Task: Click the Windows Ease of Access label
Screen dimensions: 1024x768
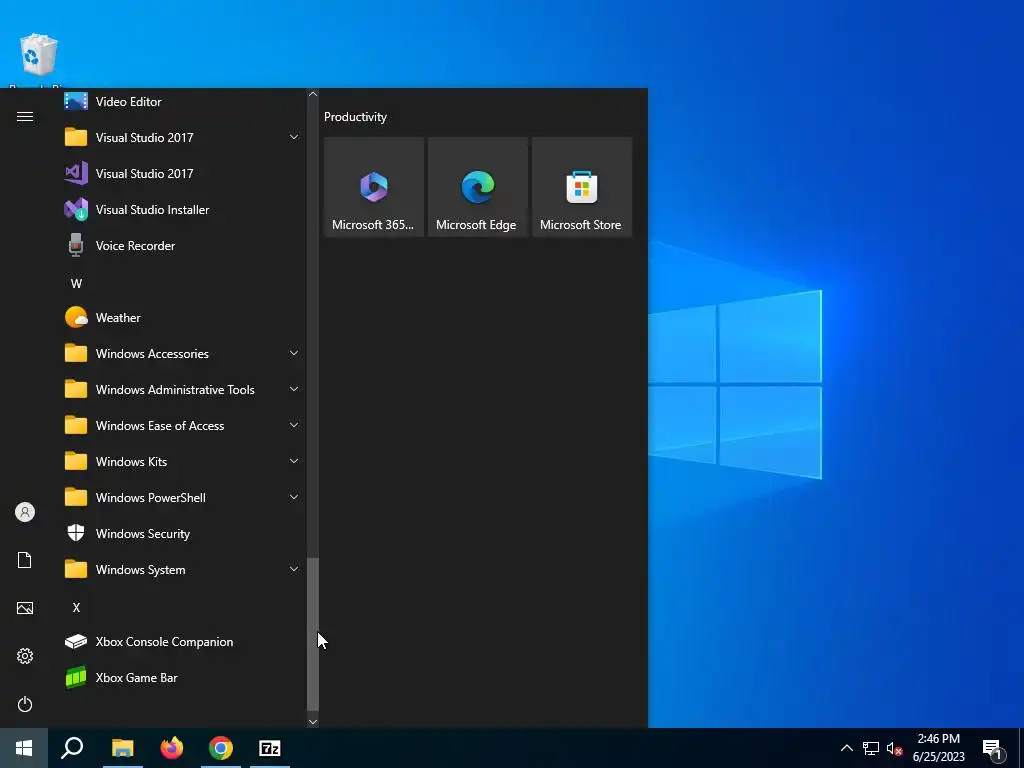Action: point(160,426)
